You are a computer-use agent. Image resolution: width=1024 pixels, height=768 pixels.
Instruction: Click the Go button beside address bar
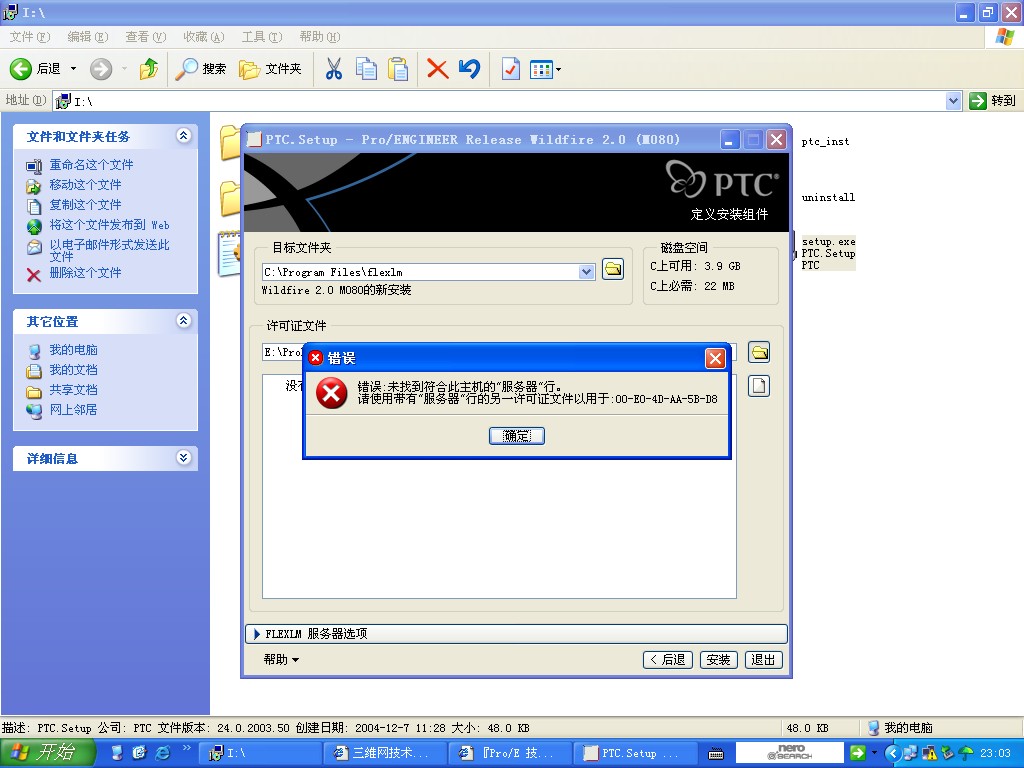pos(993,101)
